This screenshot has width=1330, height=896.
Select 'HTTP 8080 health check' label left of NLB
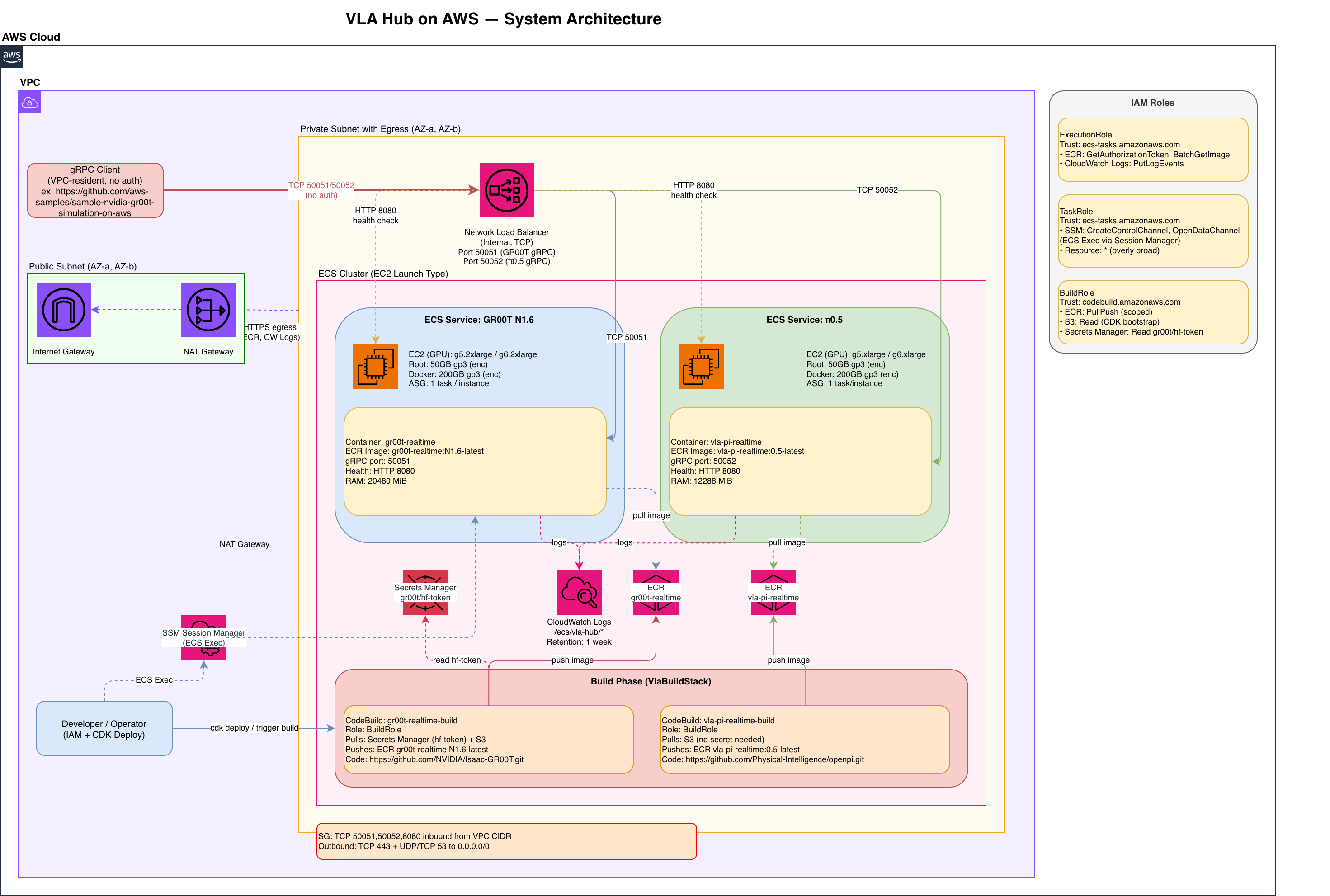tap(375, 216)
